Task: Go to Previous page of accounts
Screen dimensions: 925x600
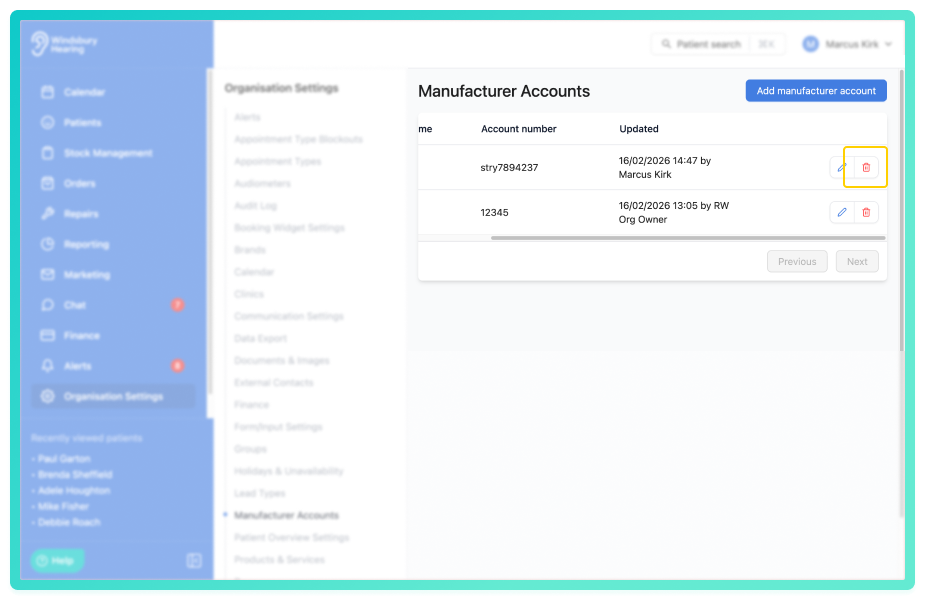Action: [797, 261]
